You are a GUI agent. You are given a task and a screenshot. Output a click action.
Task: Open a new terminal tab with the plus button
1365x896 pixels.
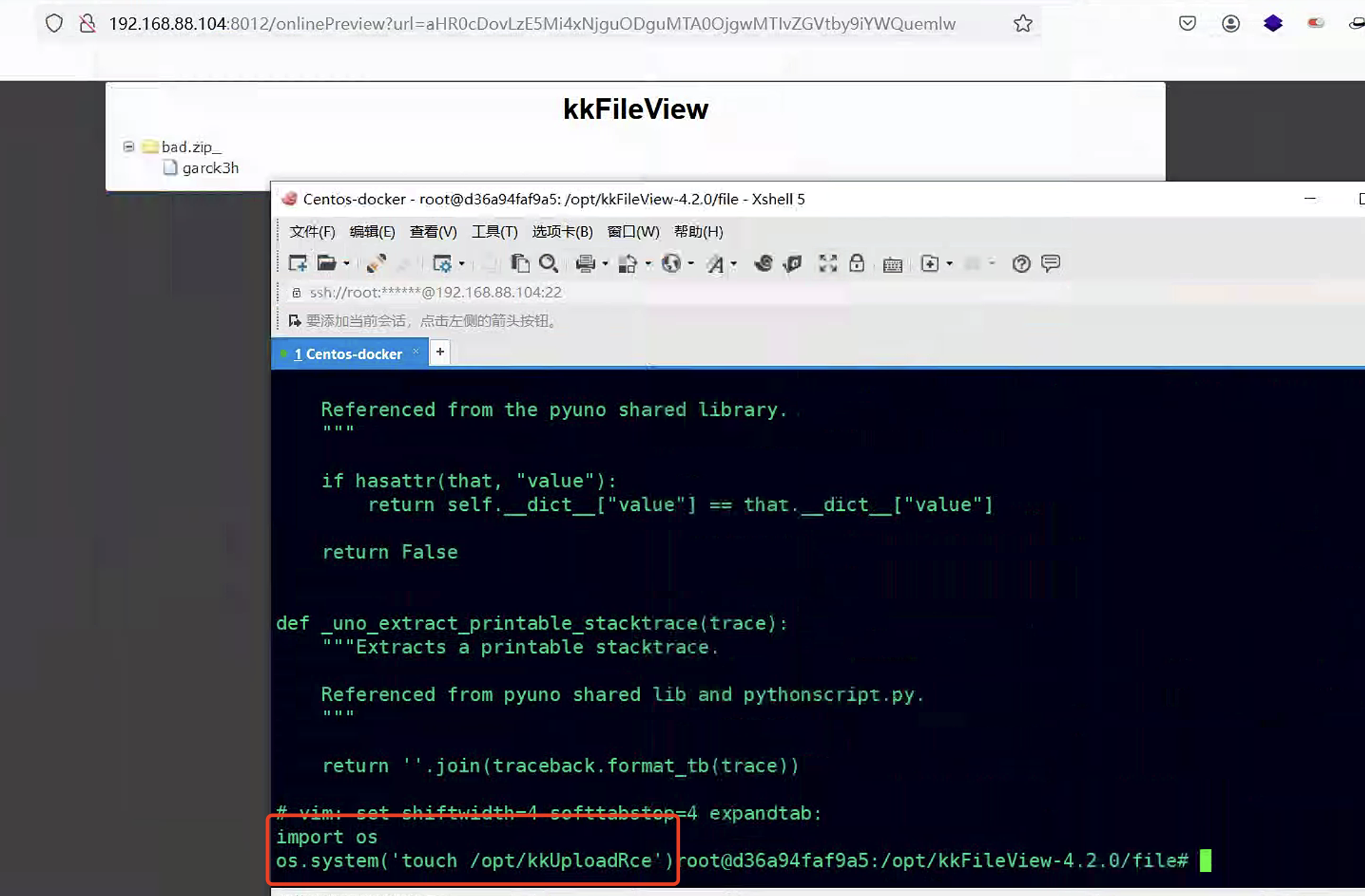point(440,352)
